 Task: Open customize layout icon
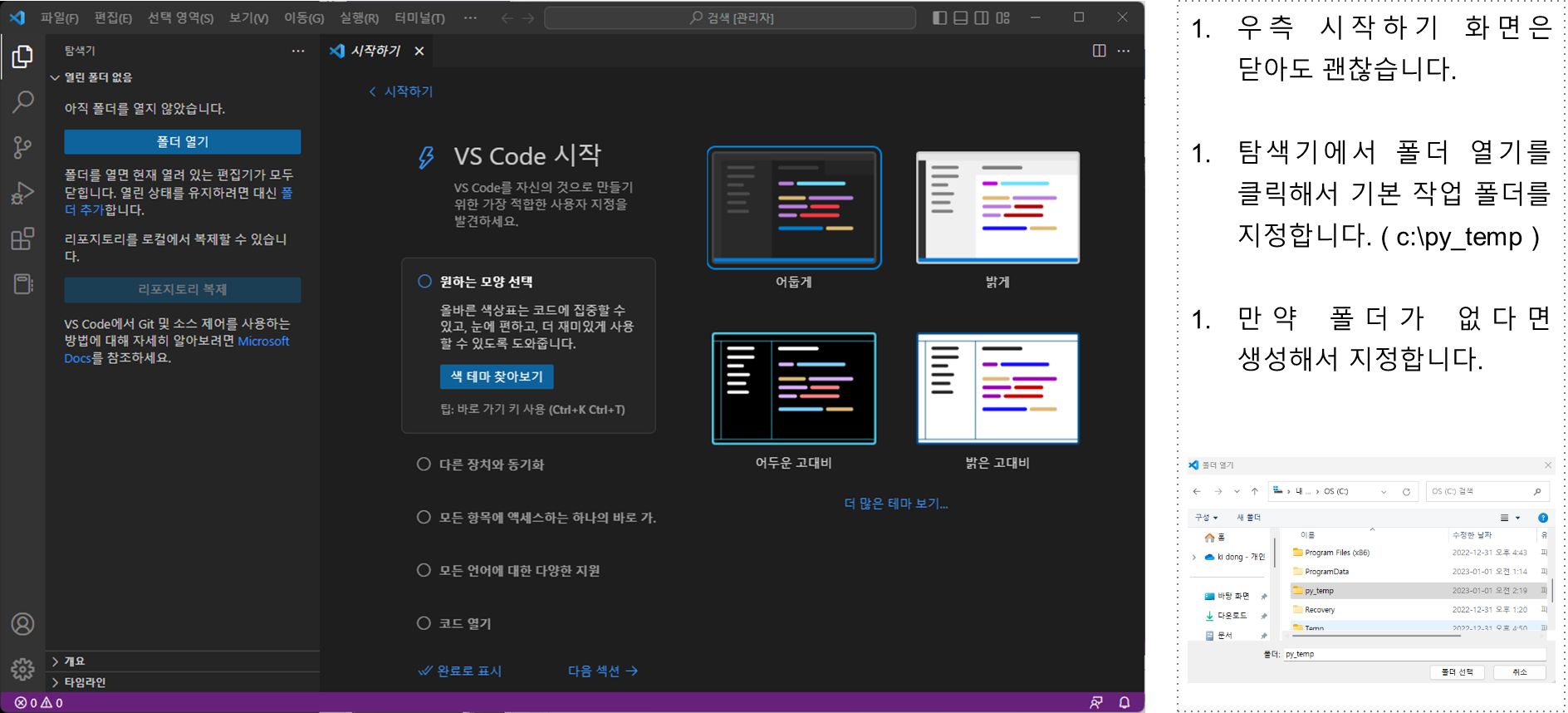[x=1002, y=17]
